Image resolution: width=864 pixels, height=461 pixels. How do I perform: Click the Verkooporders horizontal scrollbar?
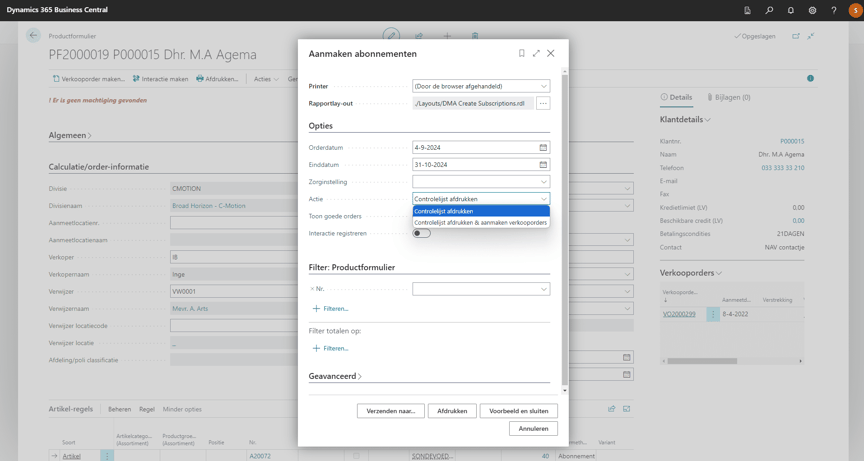pos(702,361)
